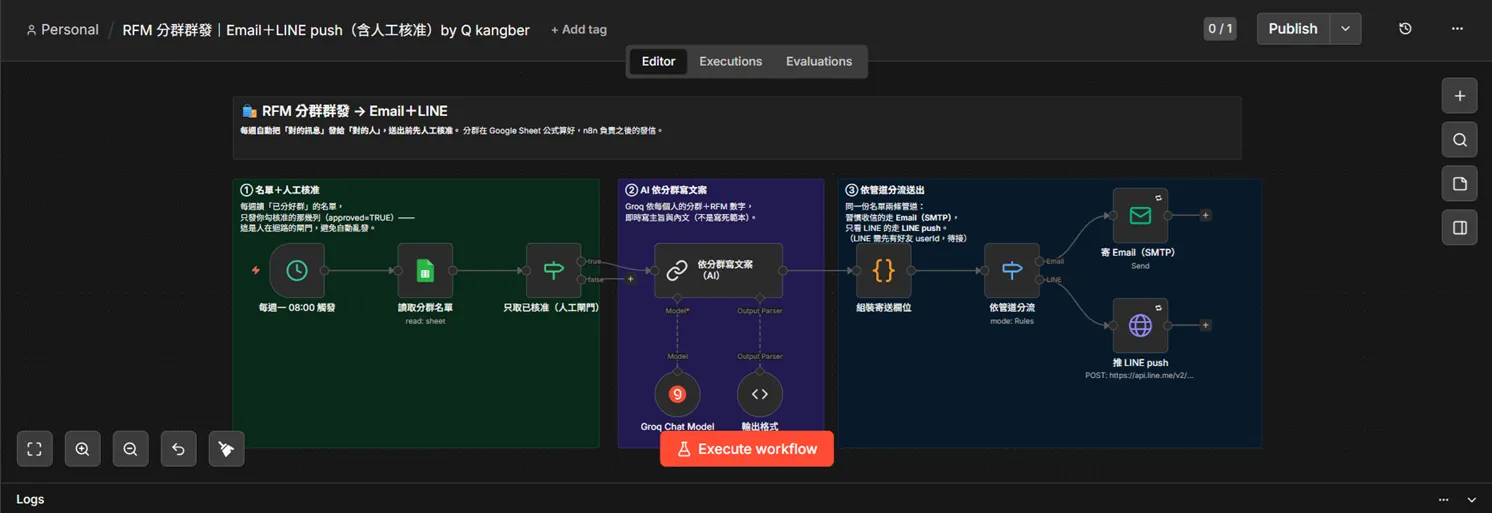Open the 每週一 08:00 觸發 schedule trigger node
The image size is (1492, 513).
point(297,270)
